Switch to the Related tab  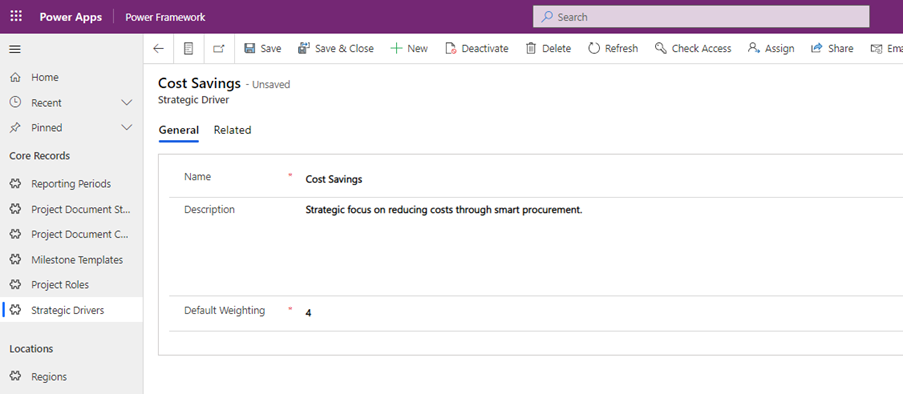232,130
